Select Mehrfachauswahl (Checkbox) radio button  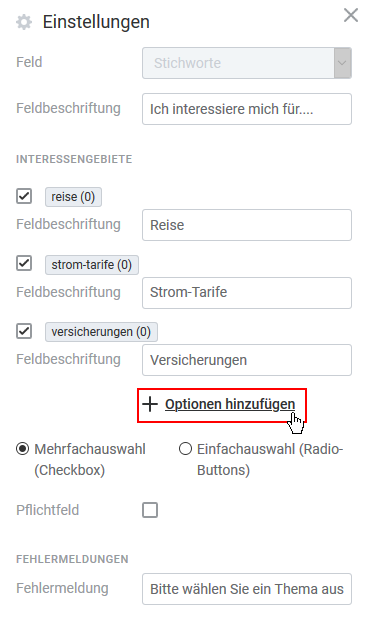22,449
